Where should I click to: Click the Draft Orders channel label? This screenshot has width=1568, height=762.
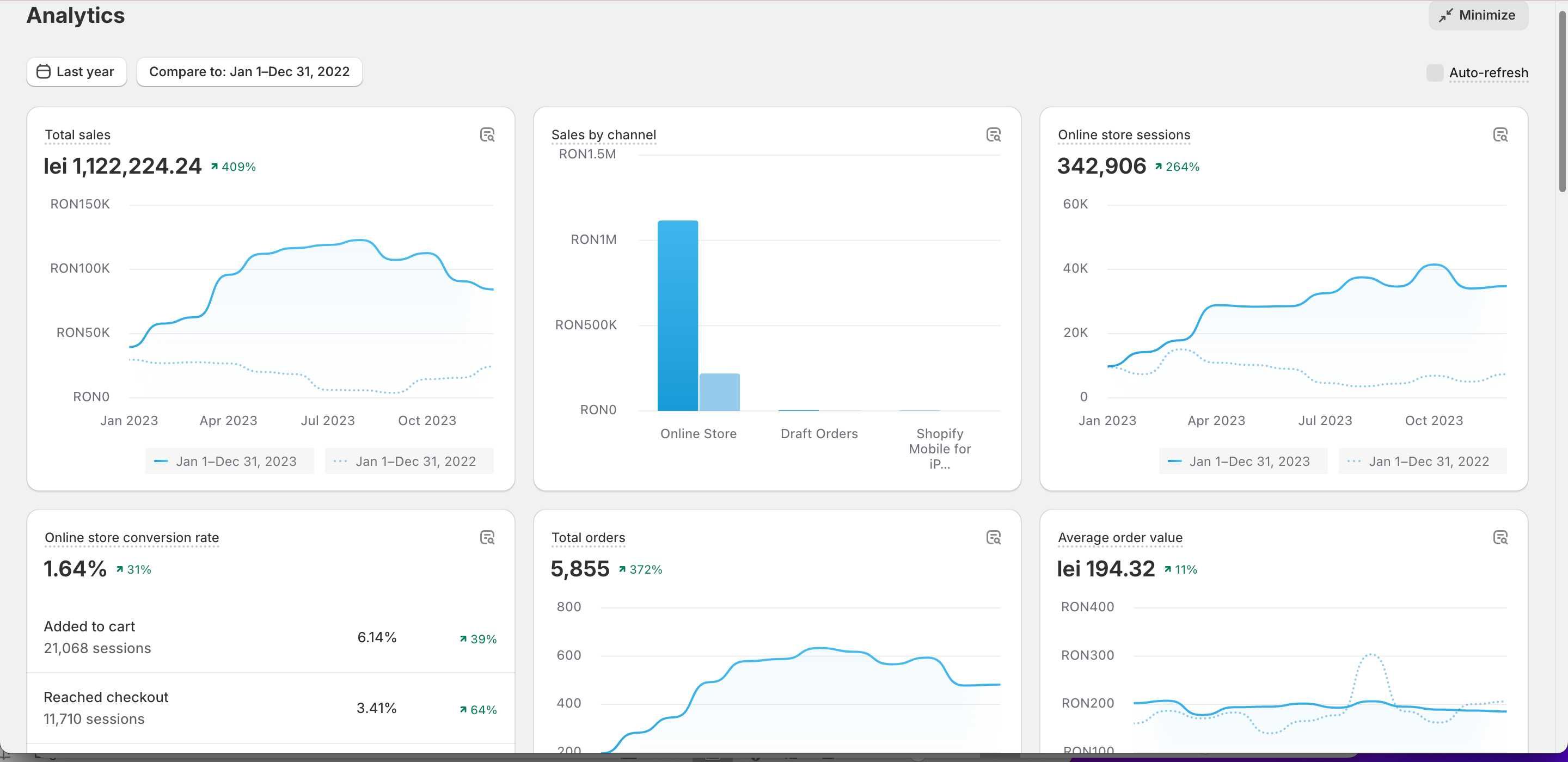(x=819, y=433)
